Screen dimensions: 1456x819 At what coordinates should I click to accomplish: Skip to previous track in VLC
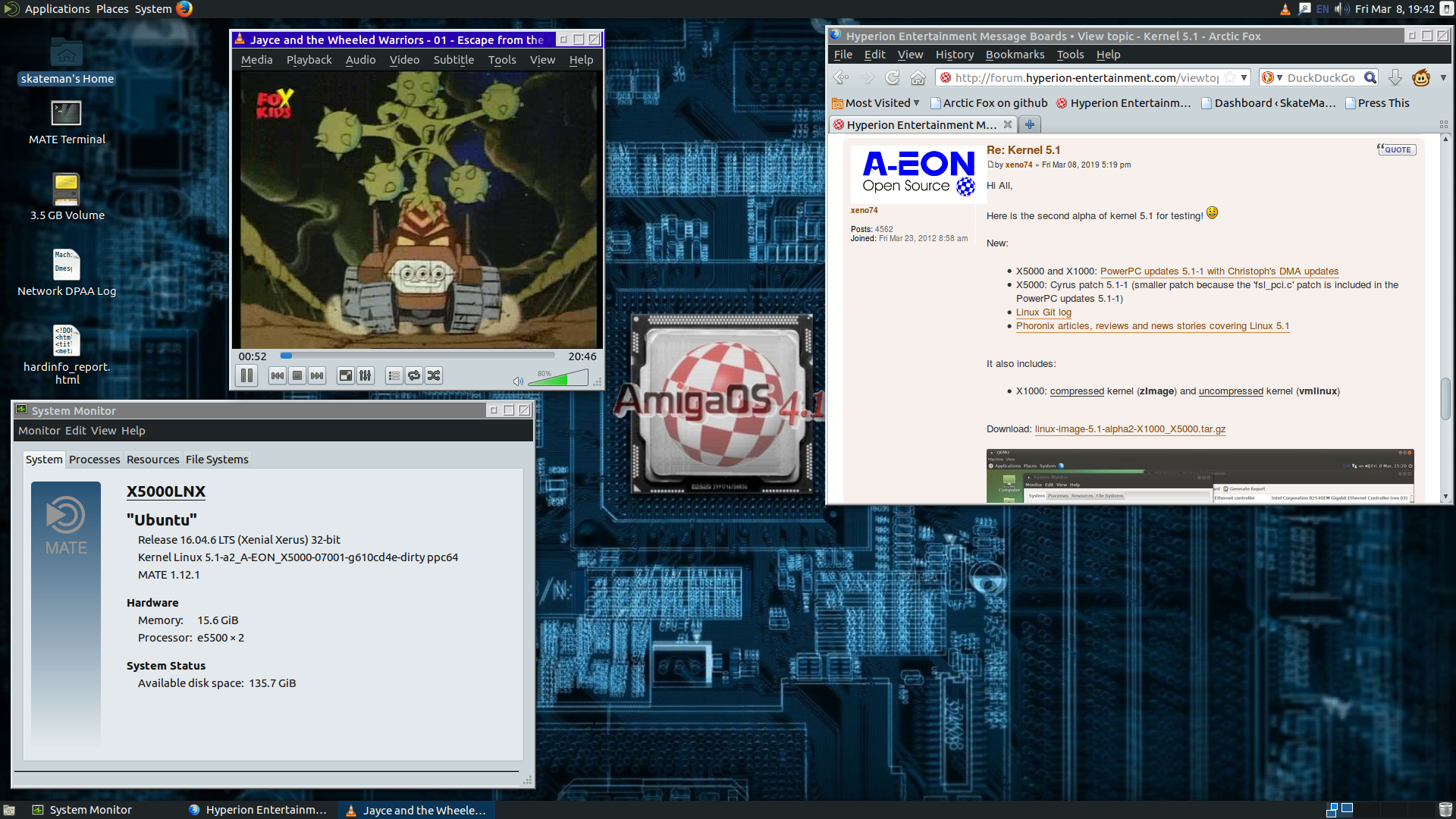click(x=278, y=375)
